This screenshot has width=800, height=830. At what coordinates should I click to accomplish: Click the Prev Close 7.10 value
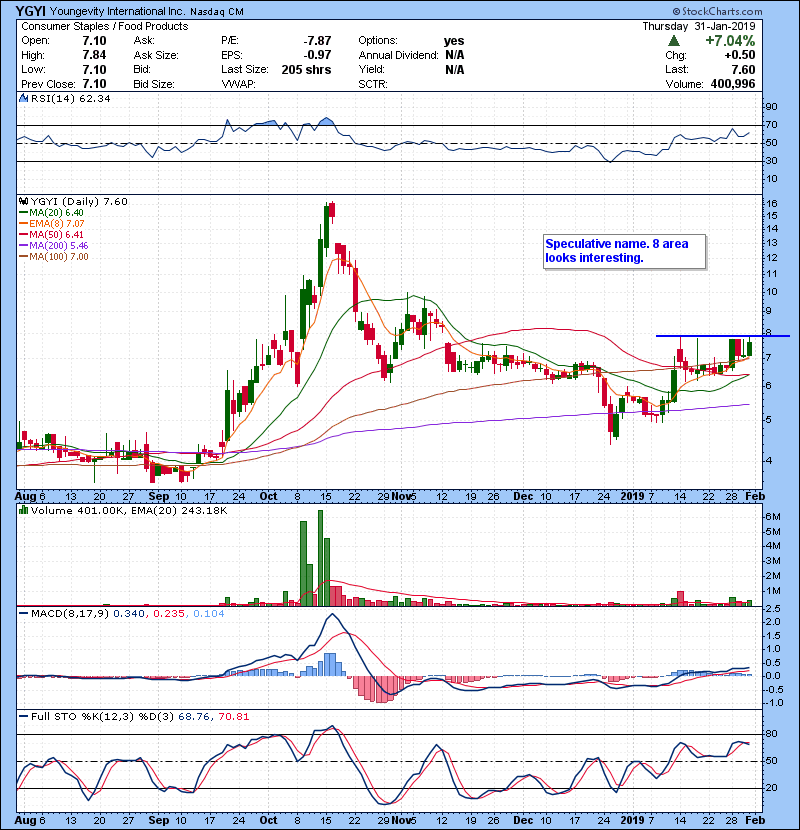coord(94,84)
